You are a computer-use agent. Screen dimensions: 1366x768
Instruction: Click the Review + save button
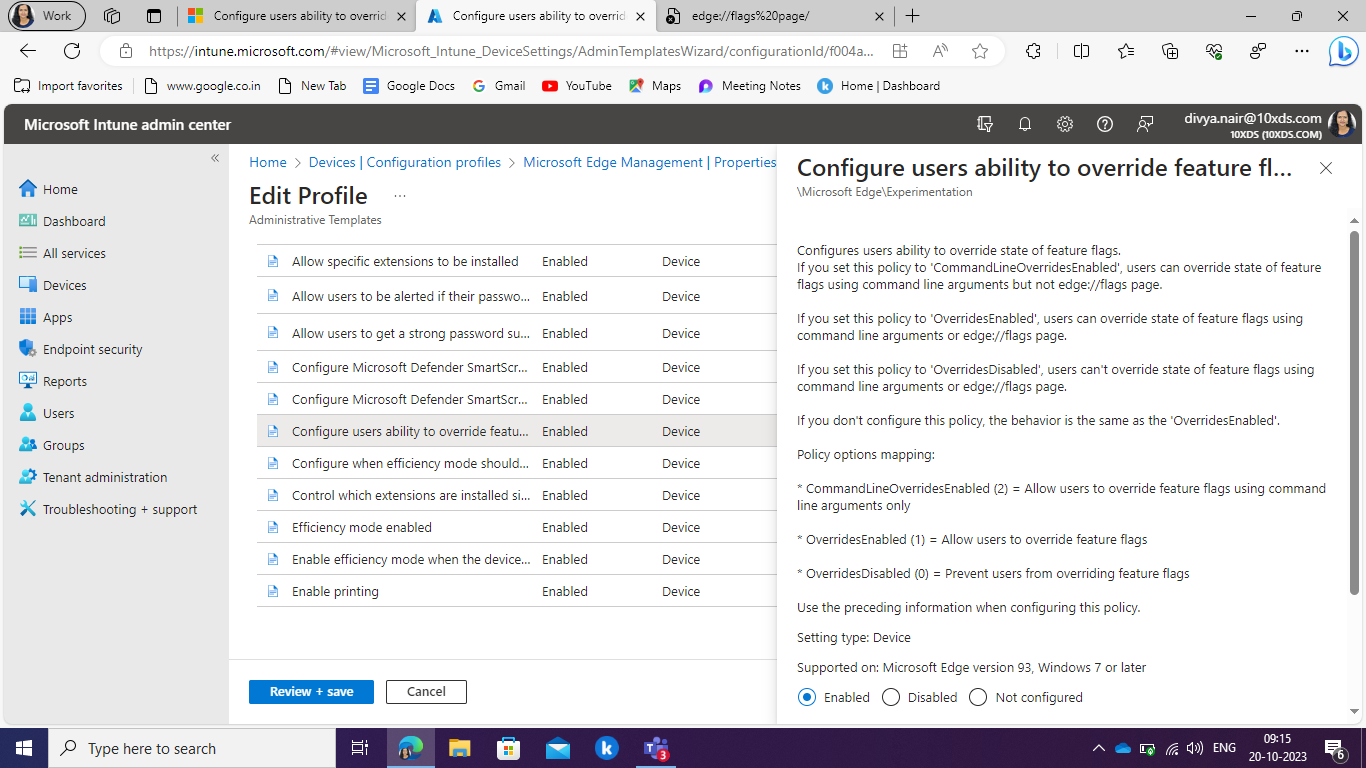coord(311,691)
